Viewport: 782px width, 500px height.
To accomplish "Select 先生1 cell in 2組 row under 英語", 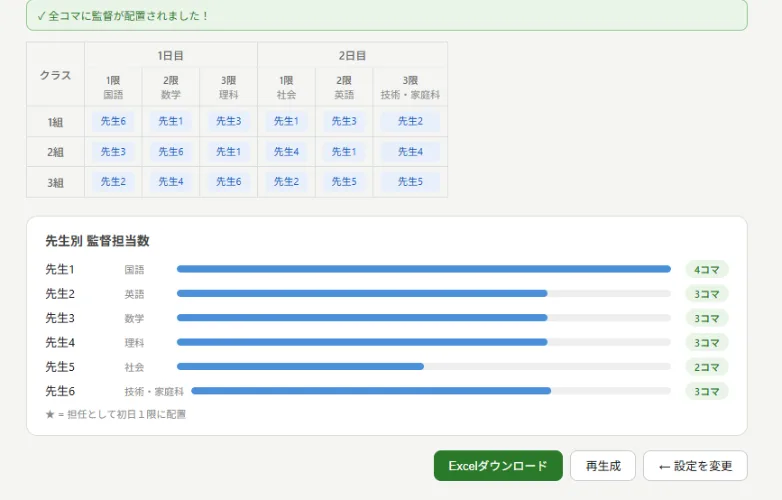I will click(x=344, y=152).
